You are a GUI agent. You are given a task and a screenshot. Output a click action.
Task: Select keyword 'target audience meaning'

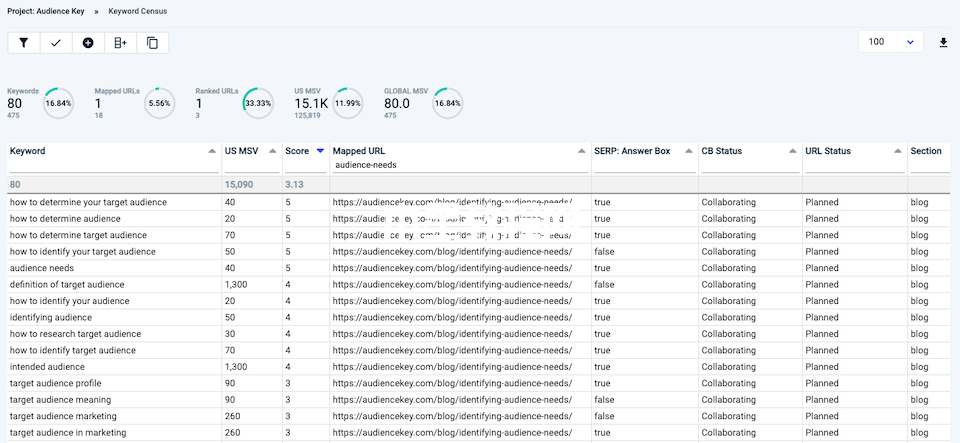(61, 400)
